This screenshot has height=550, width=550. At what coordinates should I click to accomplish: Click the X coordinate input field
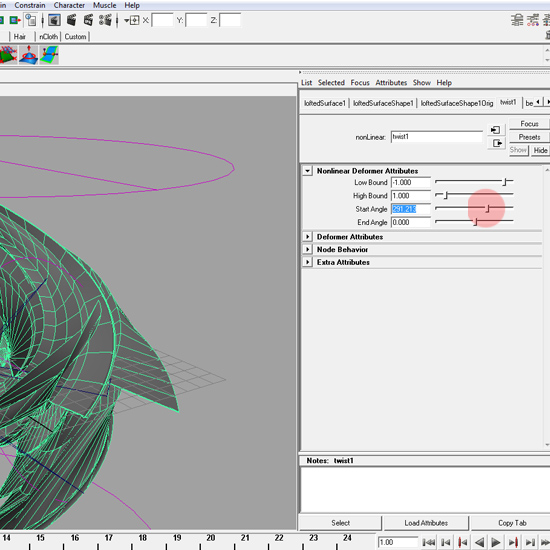pyautogui.click(x=162, y=20)
